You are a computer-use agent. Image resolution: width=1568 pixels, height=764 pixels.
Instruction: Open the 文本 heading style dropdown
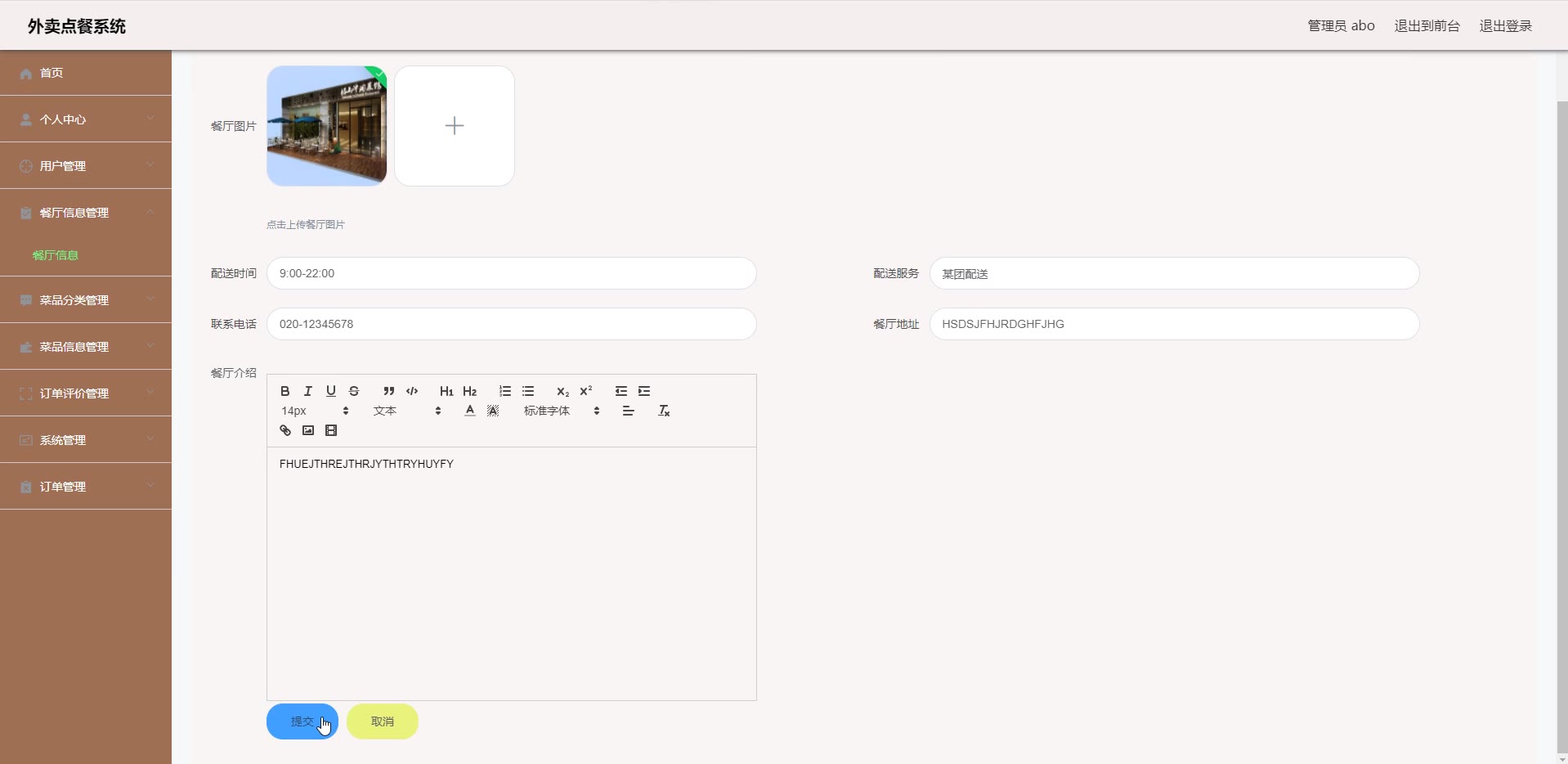tap(407, 411)
